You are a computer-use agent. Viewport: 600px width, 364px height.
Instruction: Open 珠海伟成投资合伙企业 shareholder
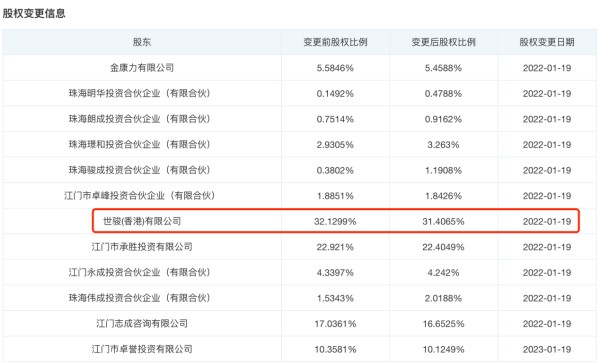(139, 298)
